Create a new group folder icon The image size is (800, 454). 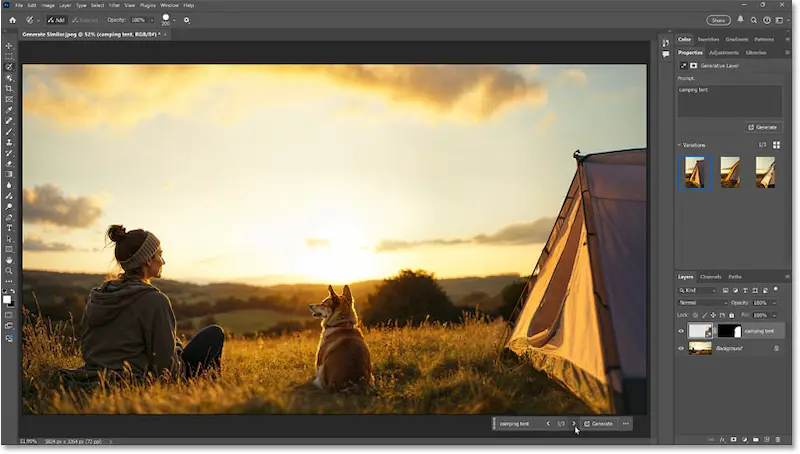click(756, 439)
